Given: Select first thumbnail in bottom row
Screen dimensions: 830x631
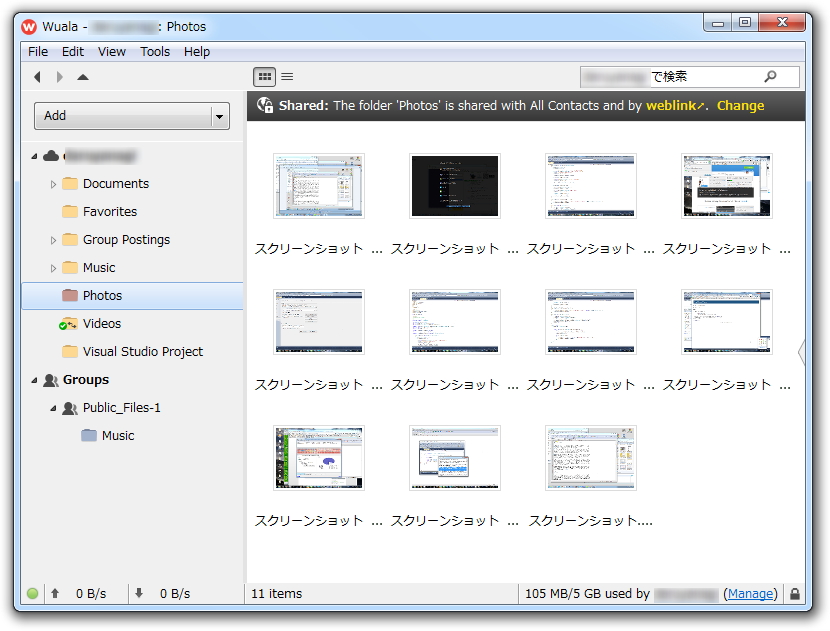Looking at the screenshot, I should click(319, 458).
